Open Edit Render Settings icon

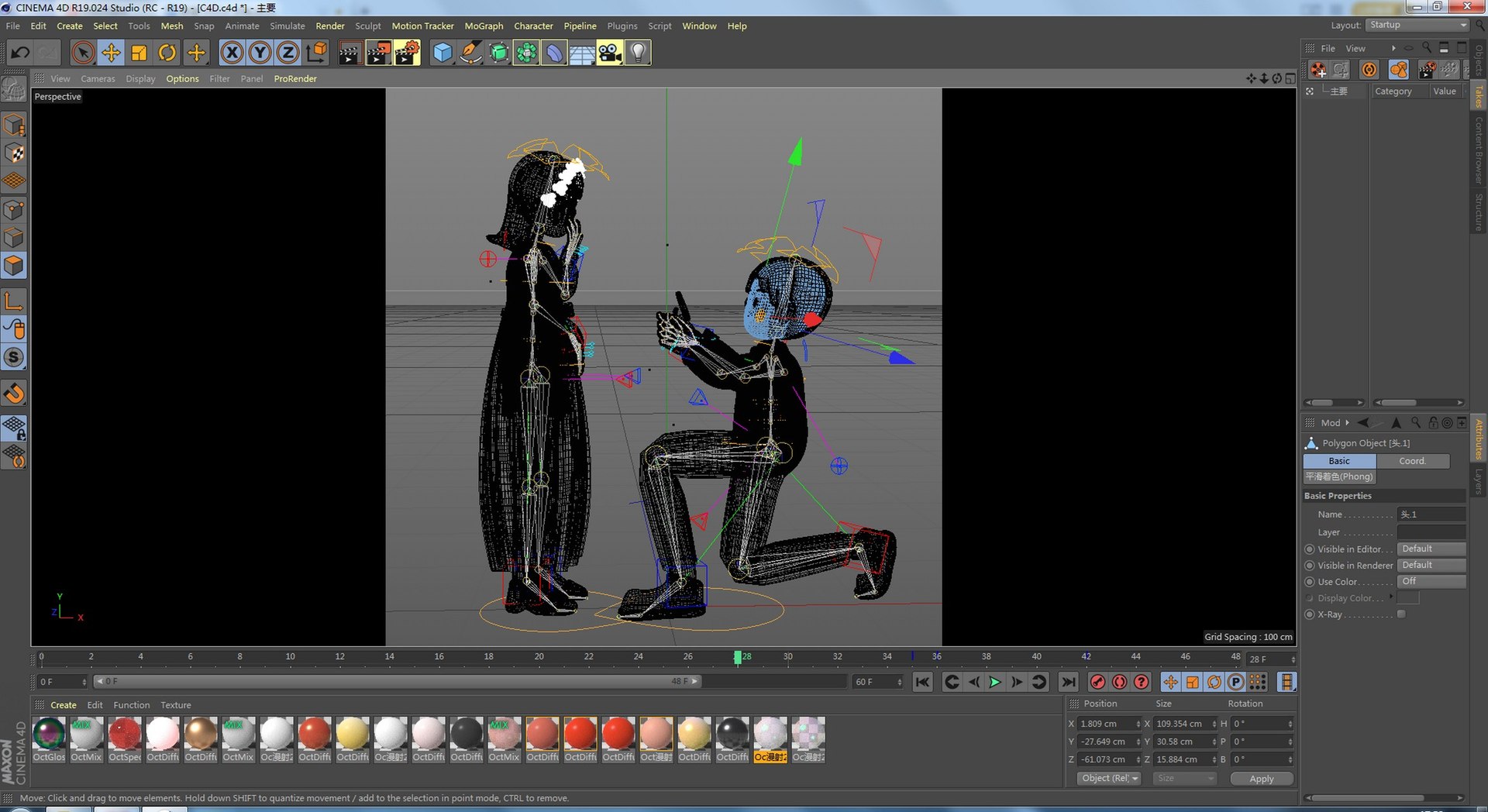click(407, 53)
